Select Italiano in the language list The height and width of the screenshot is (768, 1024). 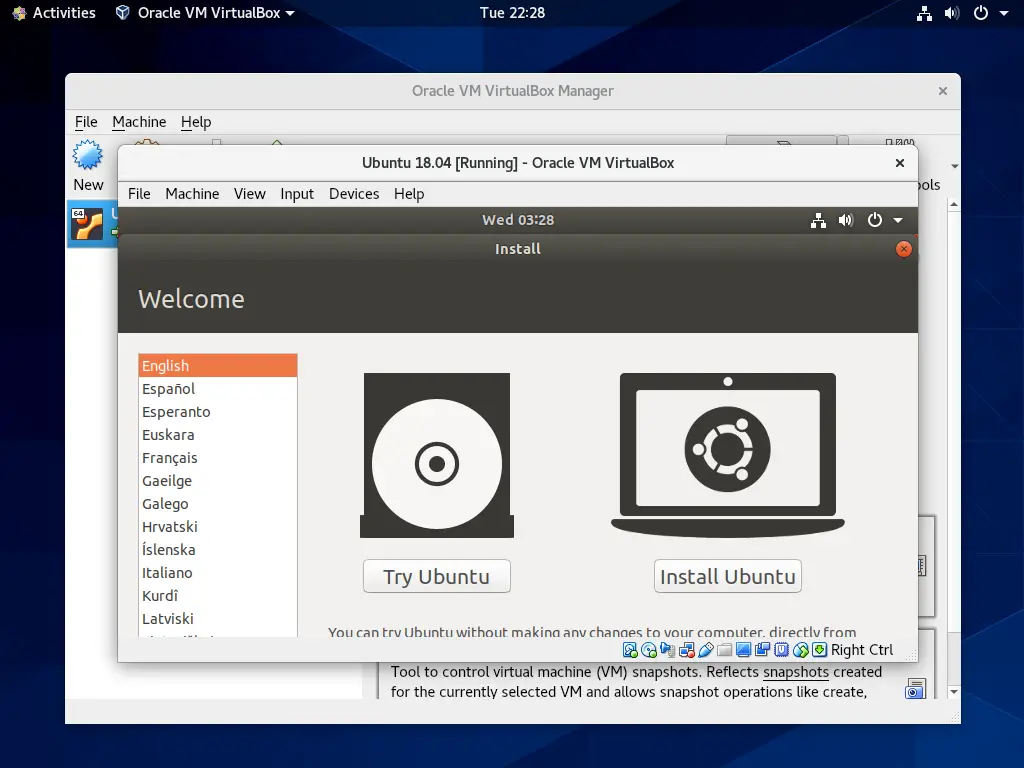[218, 573]
